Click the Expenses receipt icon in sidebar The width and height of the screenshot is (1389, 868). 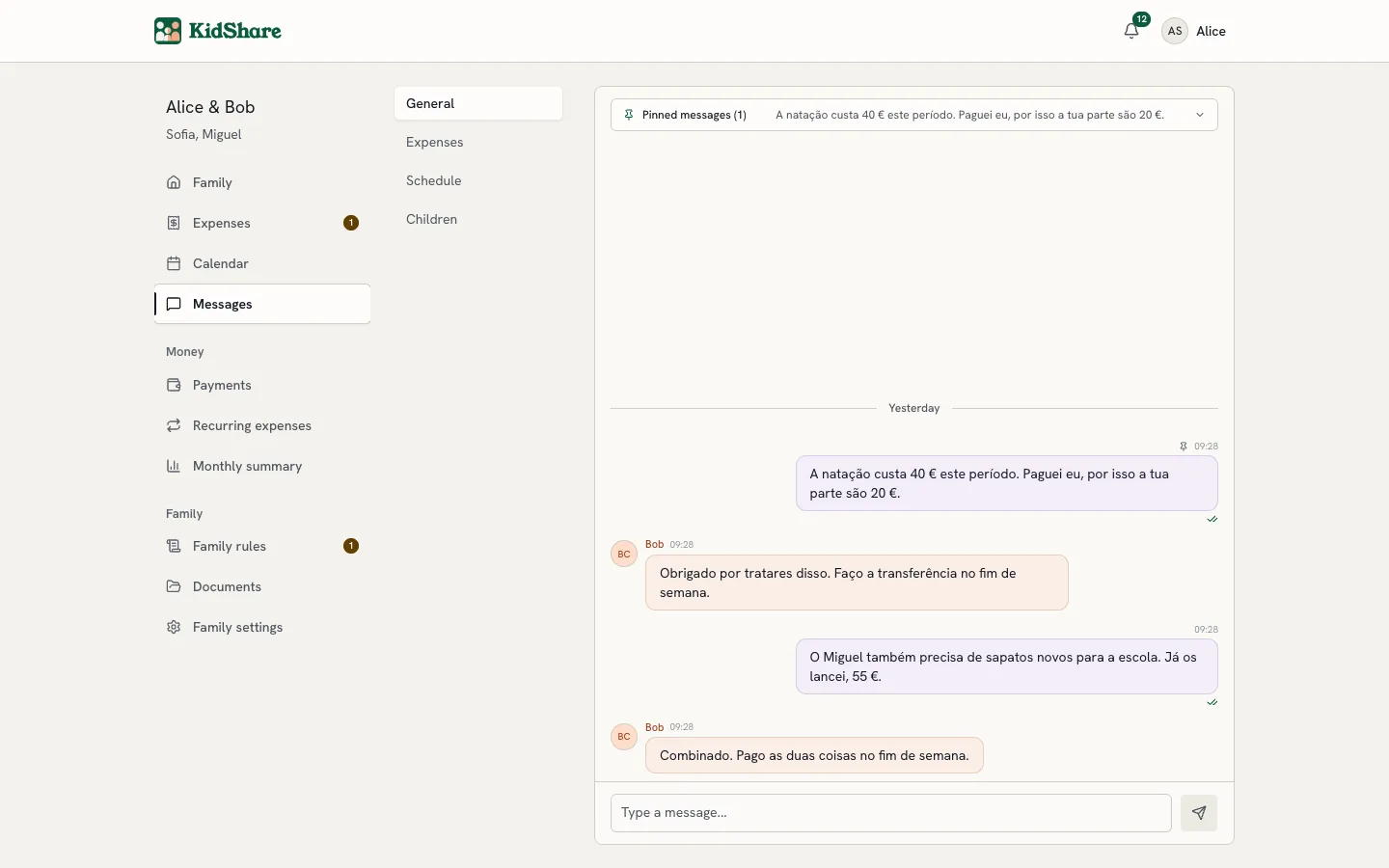pos(174,223)
